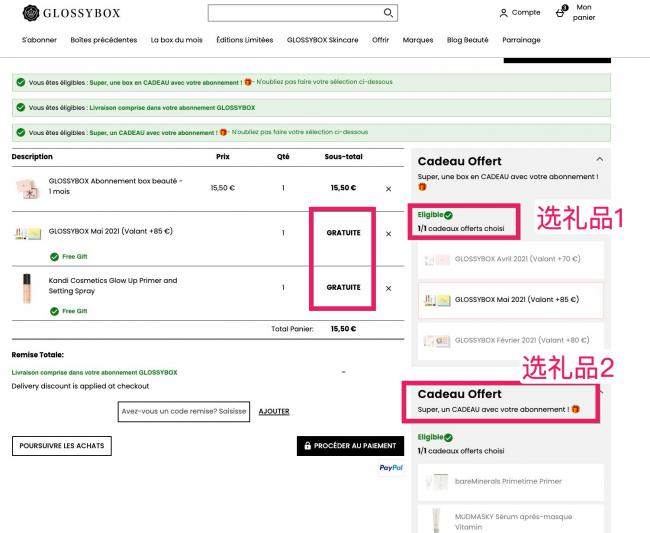
Task: Click the Livraison comprise discount text under Remise Totale
Action: click(x=95, y=373)
